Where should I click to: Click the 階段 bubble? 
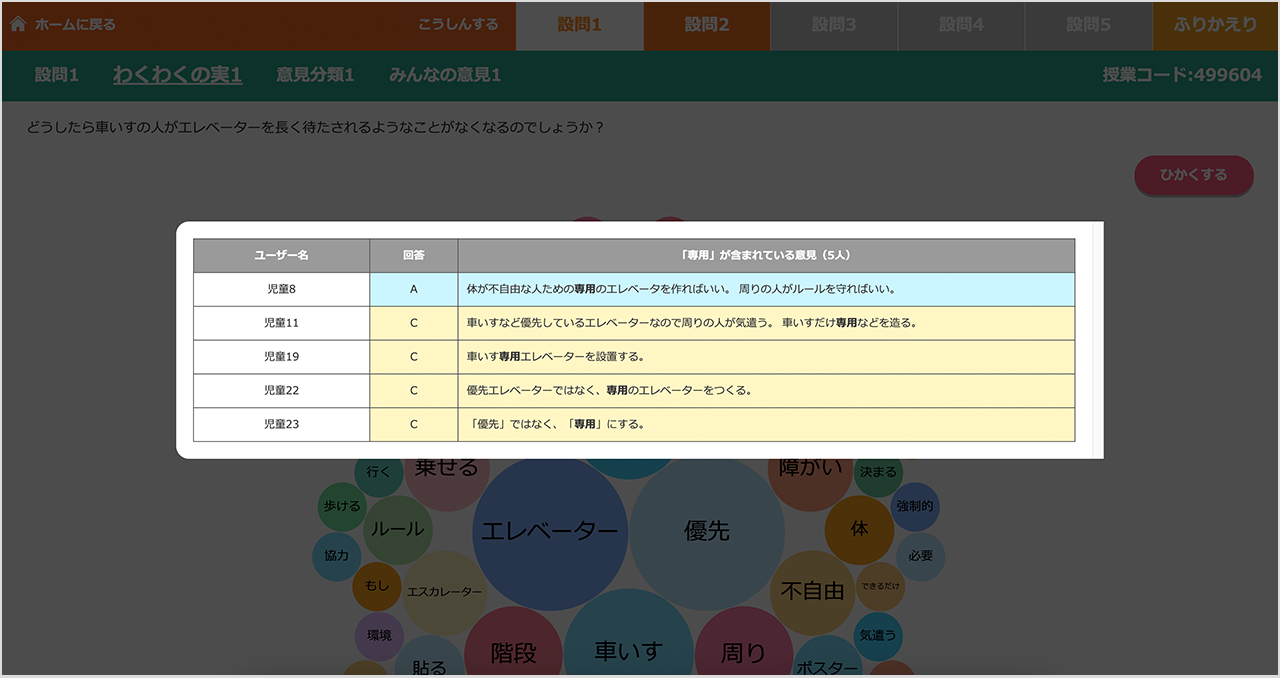[x=513, y=652]
